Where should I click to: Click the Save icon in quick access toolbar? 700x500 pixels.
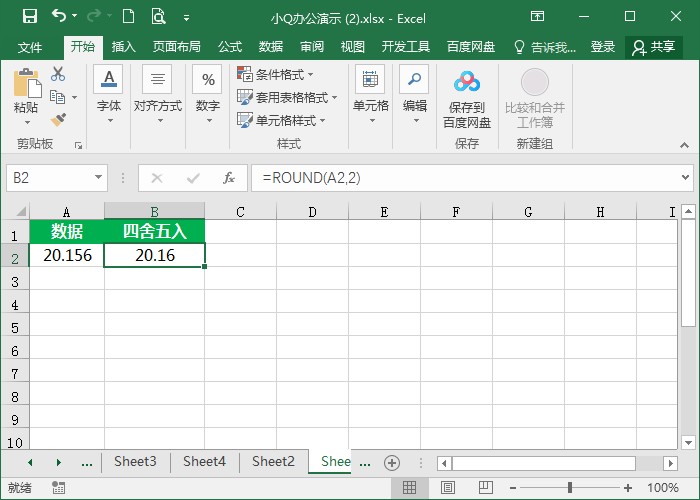(30, 17)
